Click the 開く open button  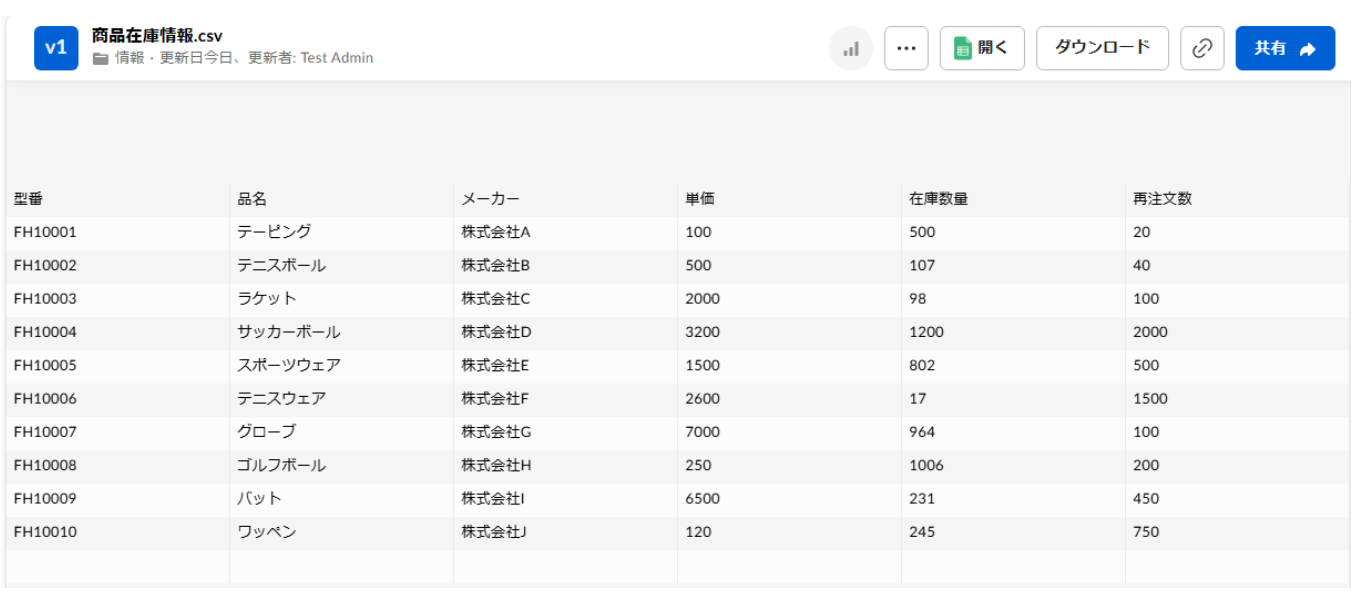[x=981, y=48]
